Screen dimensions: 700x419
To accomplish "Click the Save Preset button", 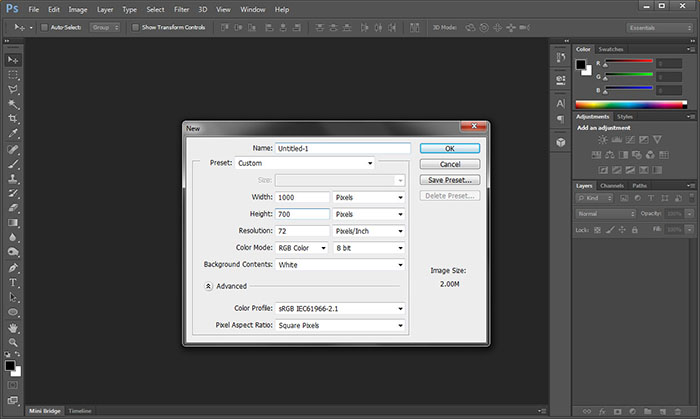I will 450,180.
